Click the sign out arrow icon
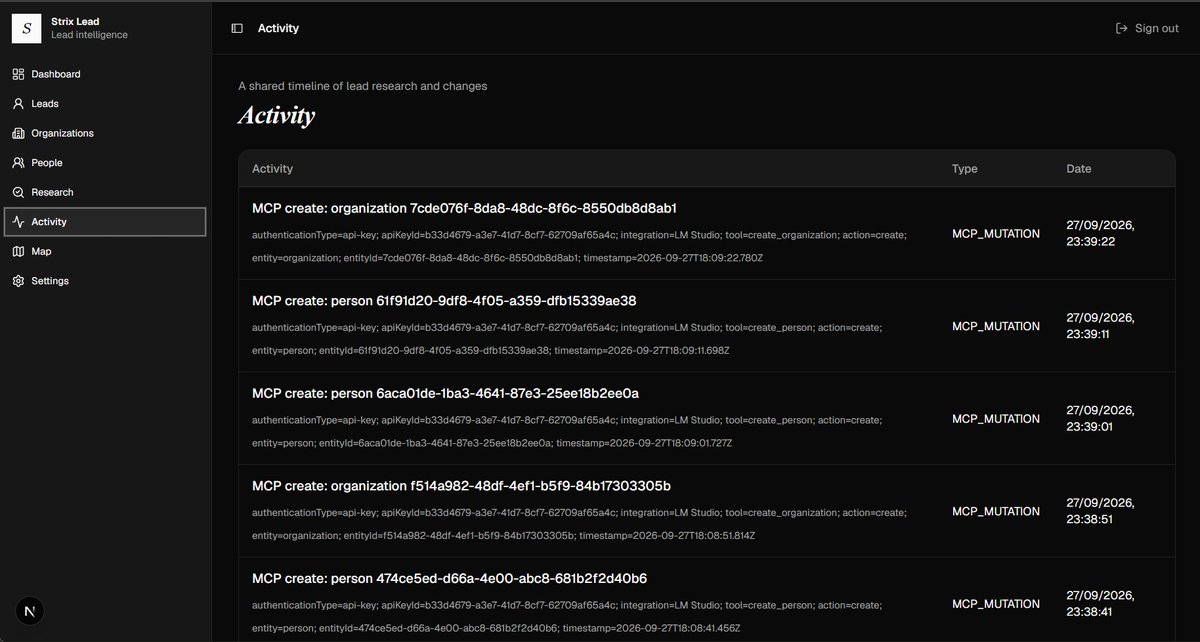The height and width of the screenshot is (642, 1200). [1122, 28]
